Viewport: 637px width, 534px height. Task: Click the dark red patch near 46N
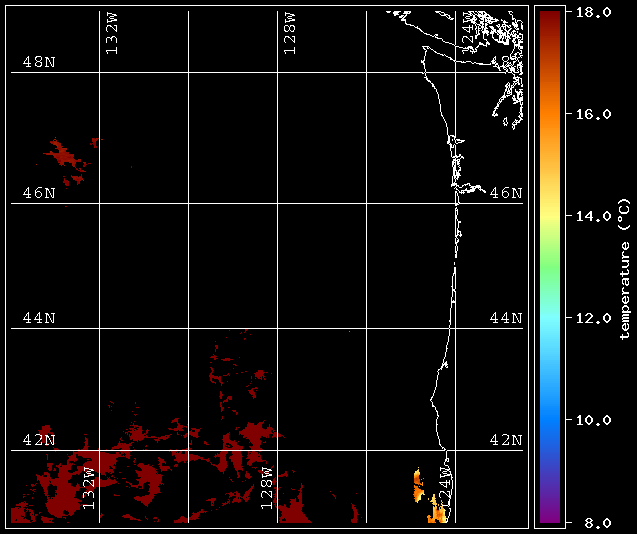click(x=68, y=158)
